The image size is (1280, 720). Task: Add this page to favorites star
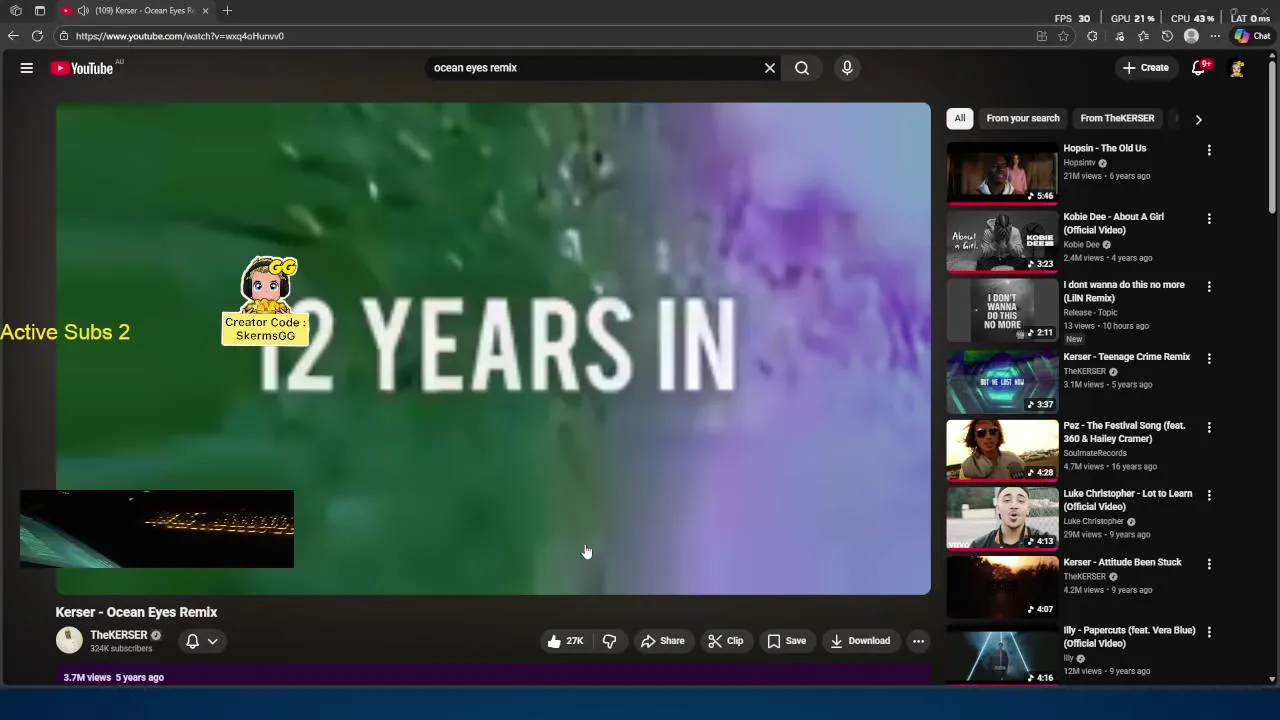click(1064, 36)
